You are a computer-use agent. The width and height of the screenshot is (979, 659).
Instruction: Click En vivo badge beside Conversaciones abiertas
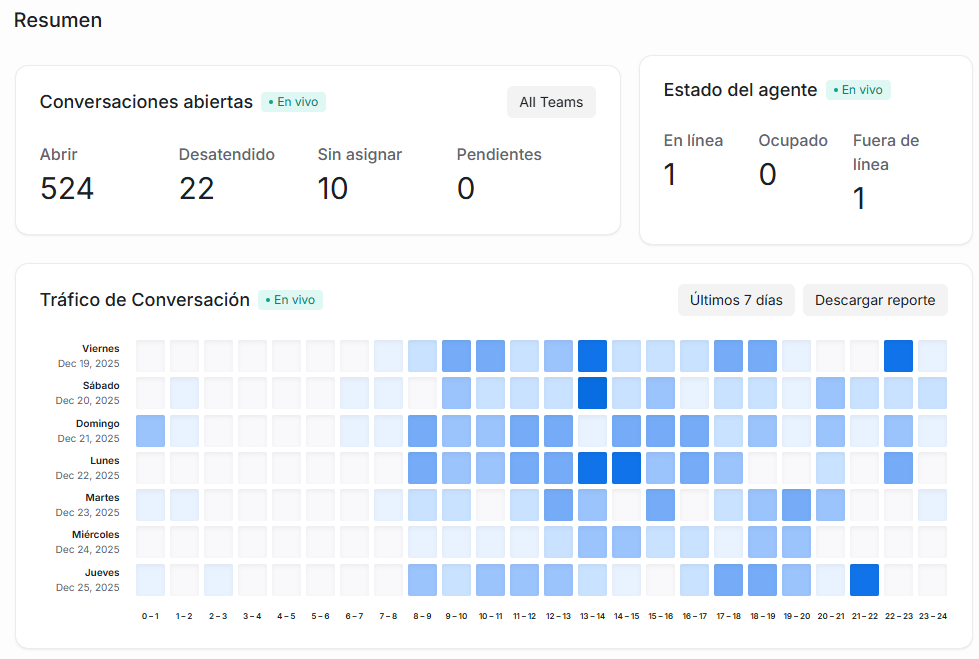(294, 102)
